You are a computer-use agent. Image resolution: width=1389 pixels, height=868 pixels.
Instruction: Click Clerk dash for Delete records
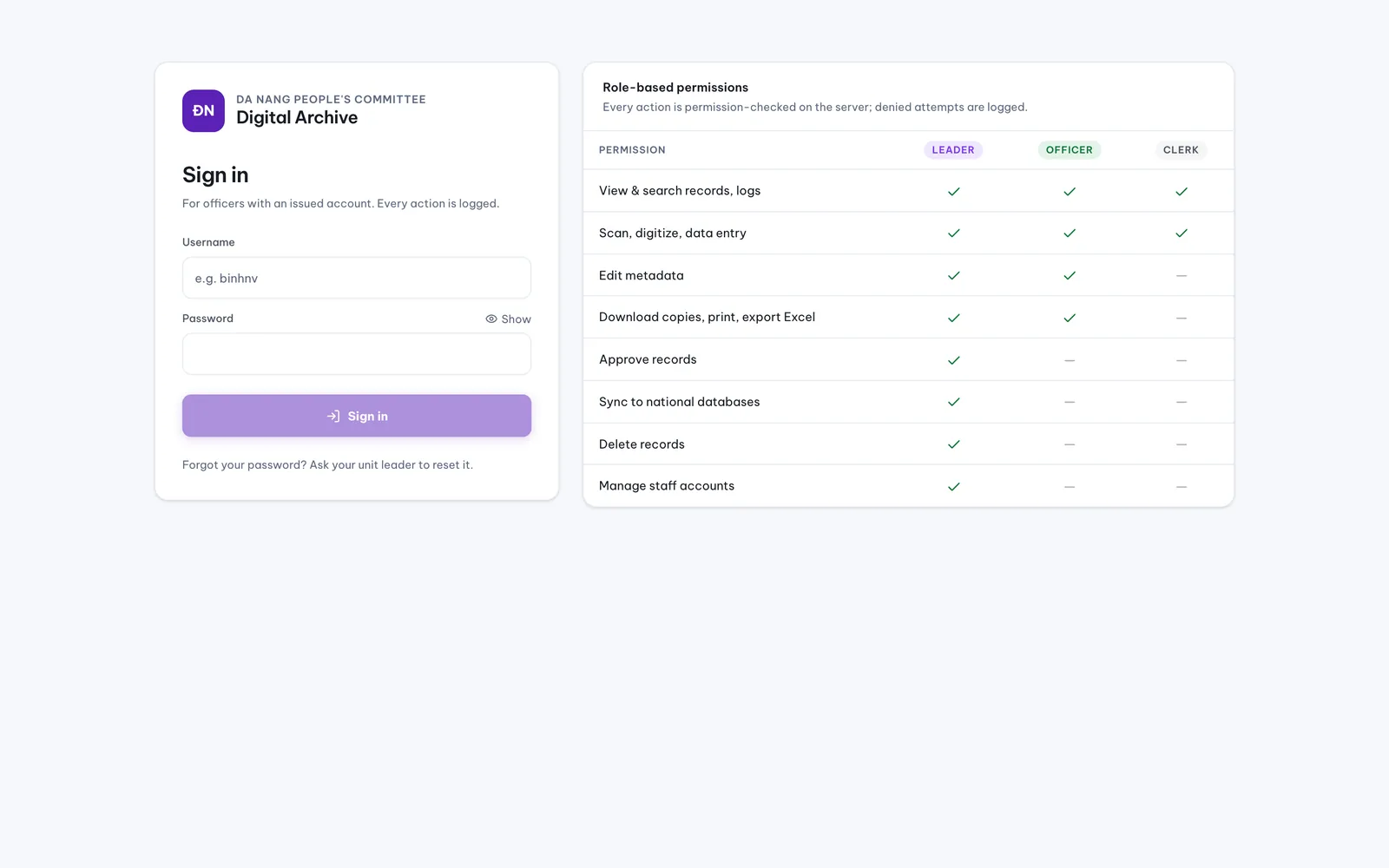point(1182,444)
